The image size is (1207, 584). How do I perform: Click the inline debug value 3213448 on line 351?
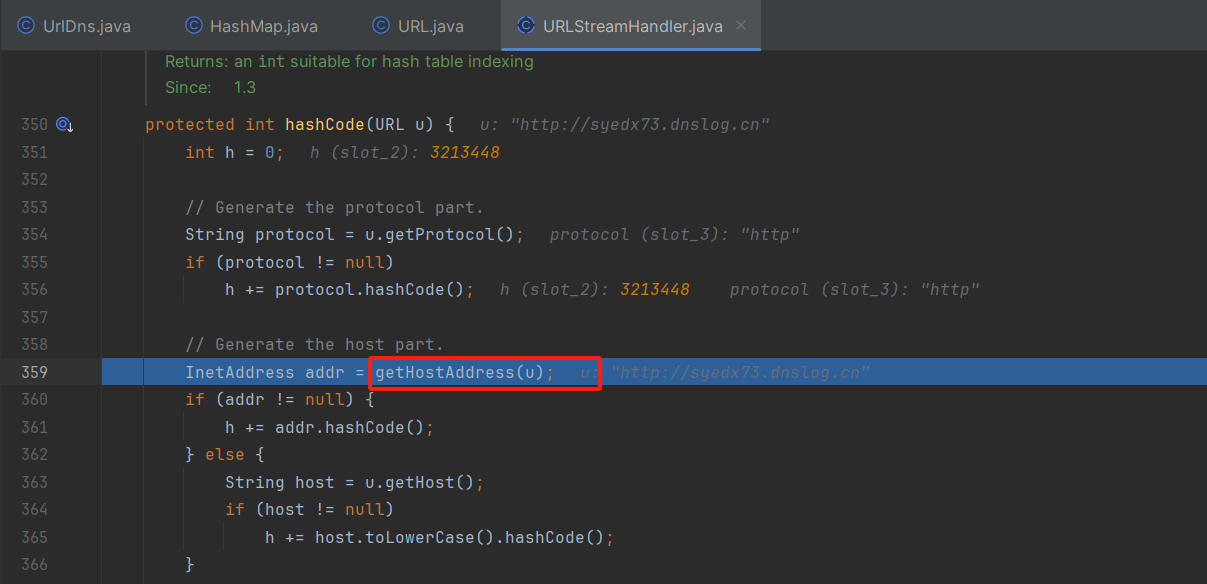click(465, 152)
